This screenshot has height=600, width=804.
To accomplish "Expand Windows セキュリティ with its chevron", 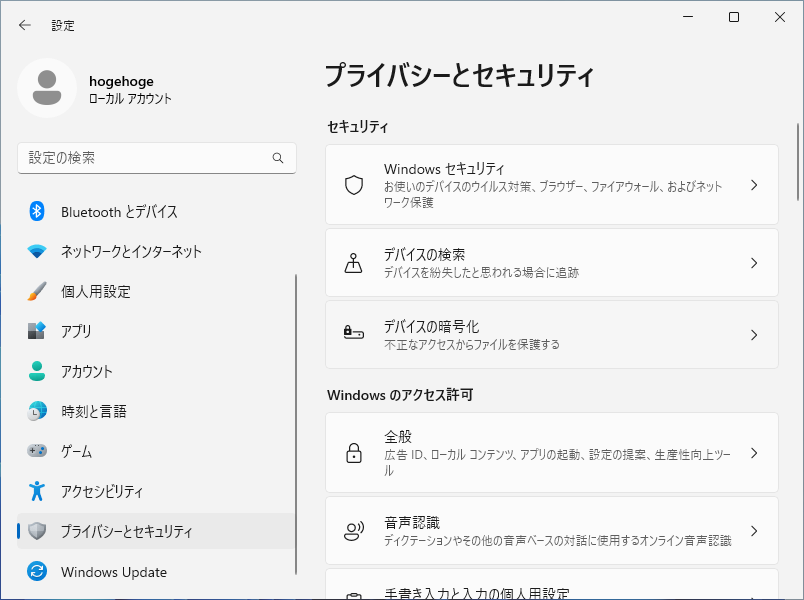I will (754, 185).
